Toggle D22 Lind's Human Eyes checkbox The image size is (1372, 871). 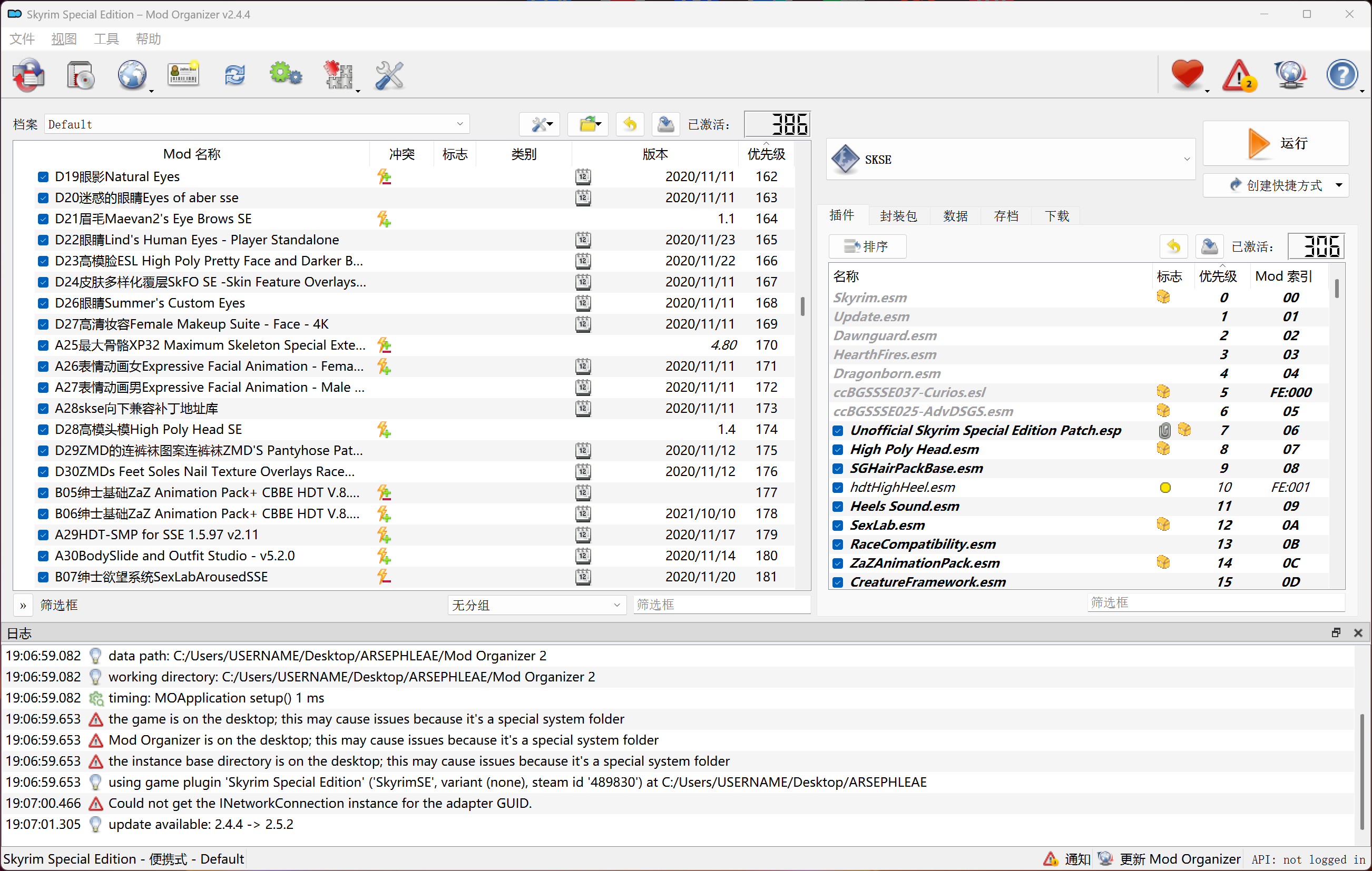[x=43, y=240]
